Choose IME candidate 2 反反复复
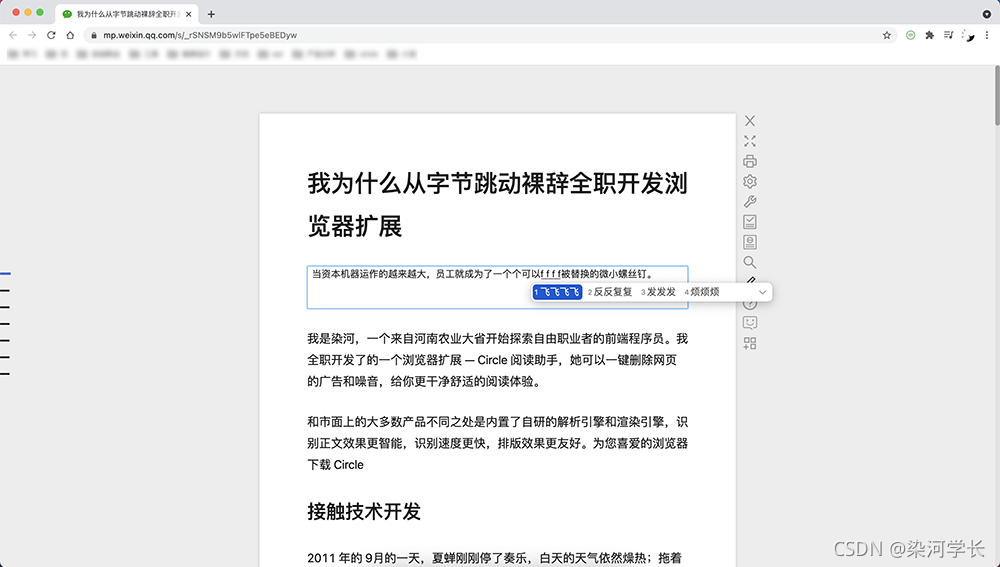 (x=610, y=292)
